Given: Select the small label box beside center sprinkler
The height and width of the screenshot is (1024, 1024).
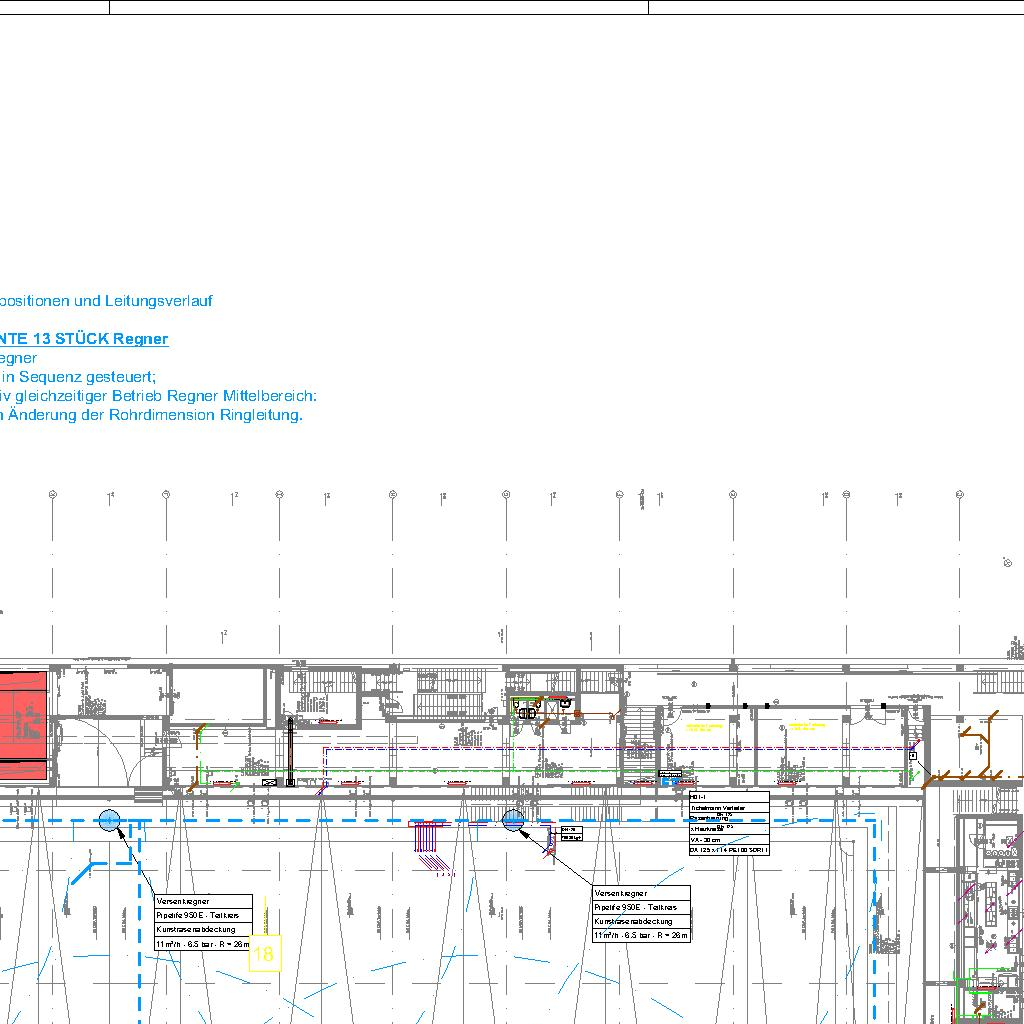Looking at the screenshot, I should coord(570,833).
